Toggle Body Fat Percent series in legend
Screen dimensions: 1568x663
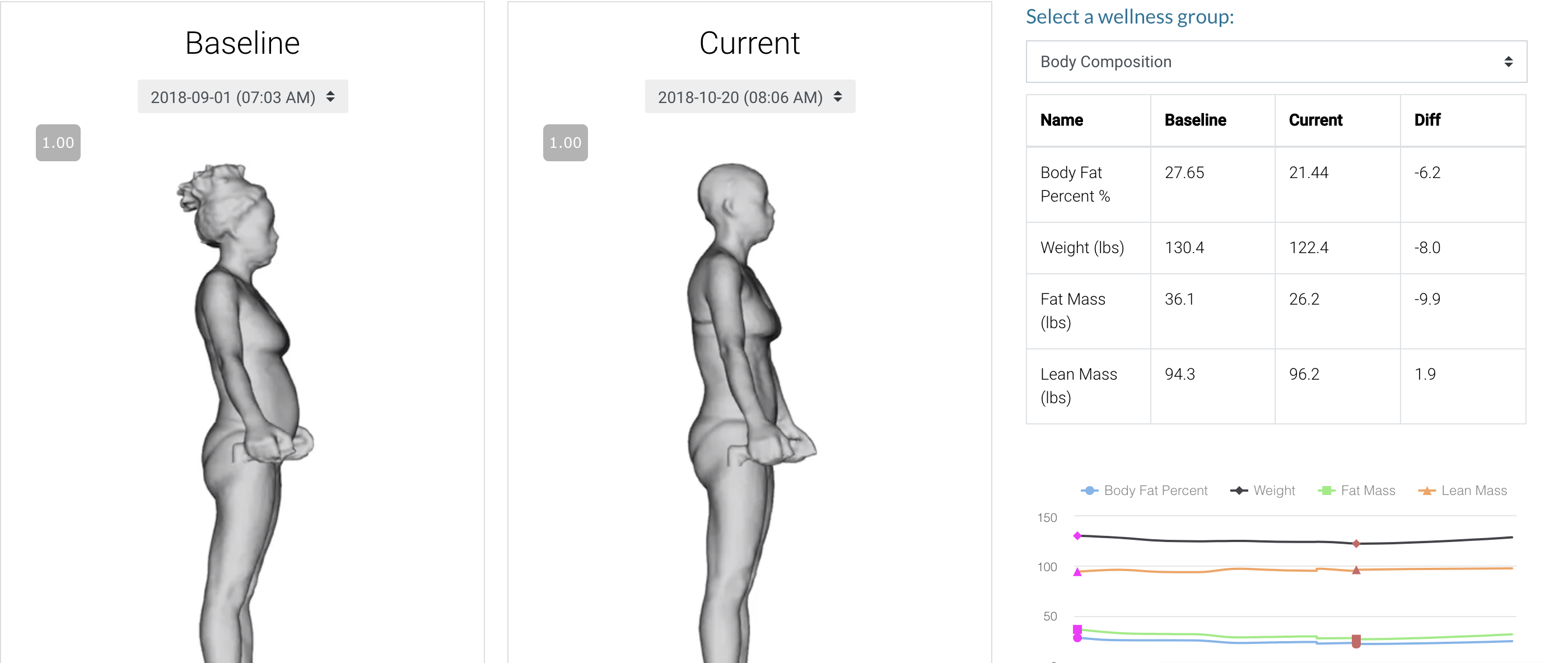[x=1144, y=491]
